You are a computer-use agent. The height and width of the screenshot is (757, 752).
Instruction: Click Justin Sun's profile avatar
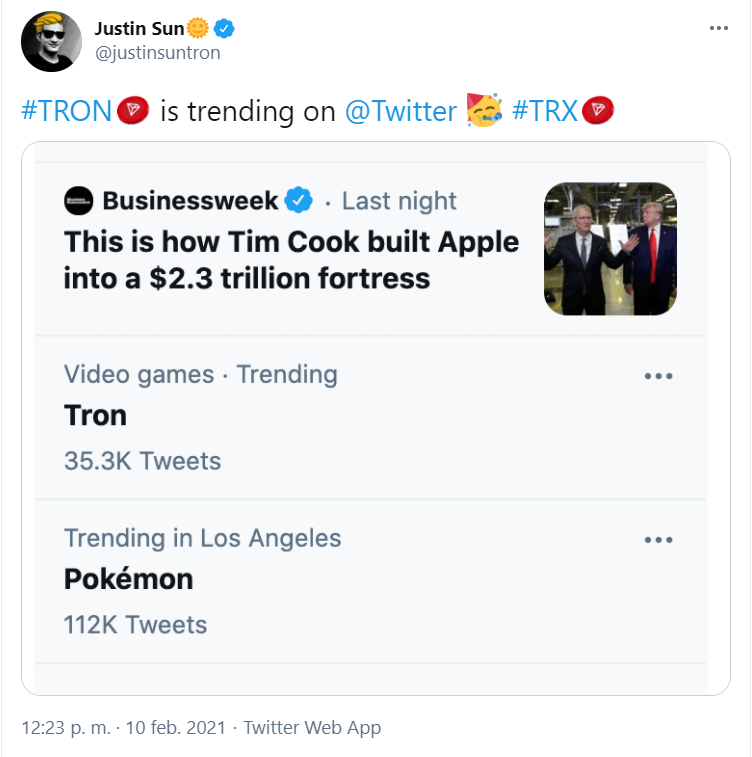52,41
